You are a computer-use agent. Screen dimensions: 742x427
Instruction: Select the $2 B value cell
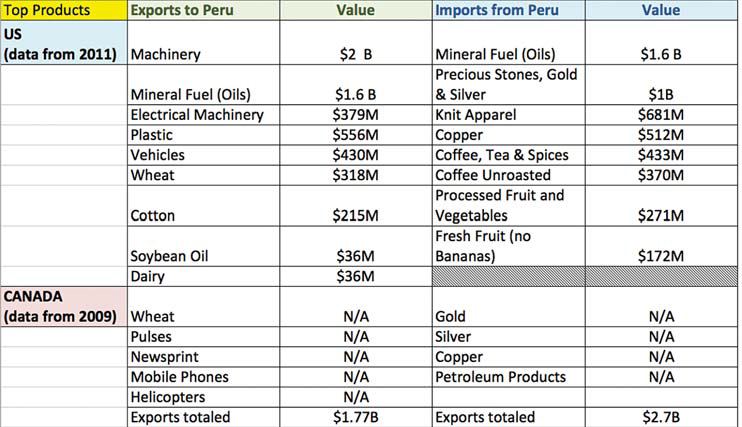(356, 43)
